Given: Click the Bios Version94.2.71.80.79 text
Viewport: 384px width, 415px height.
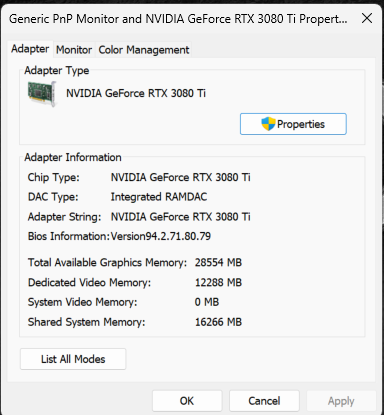Looking at the screenshot, I should click(x=161, y=236).
